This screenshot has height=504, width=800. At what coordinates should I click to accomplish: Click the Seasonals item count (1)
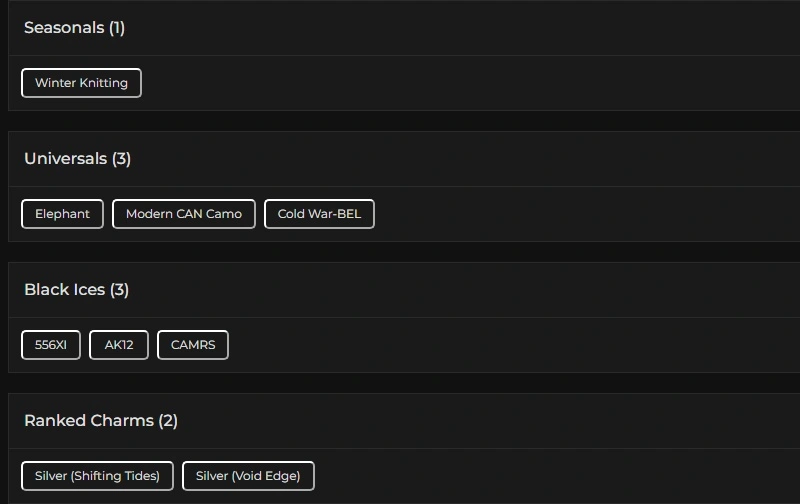pos(117,28)
